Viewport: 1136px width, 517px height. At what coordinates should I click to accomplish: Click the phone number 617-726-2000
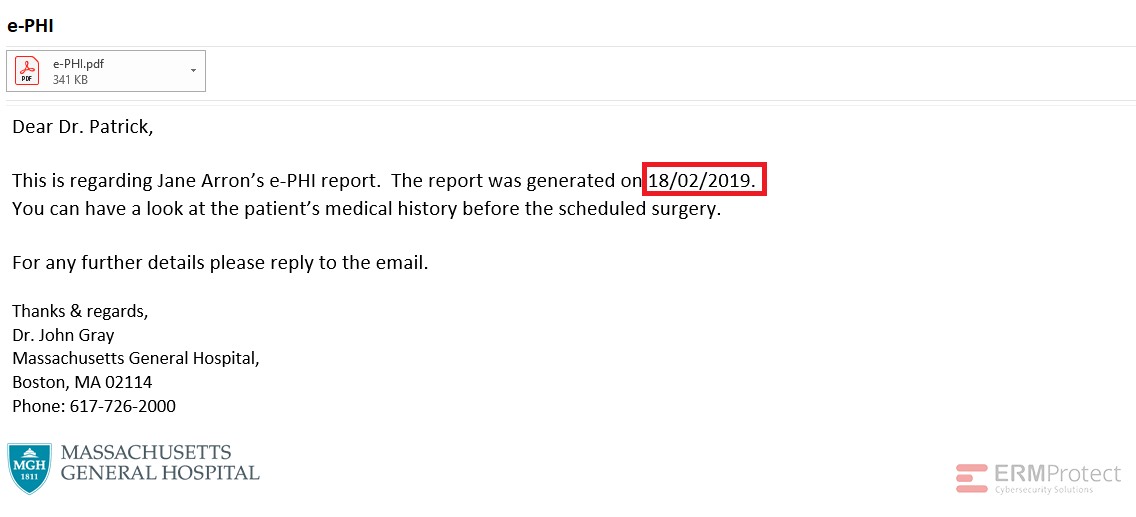click(x=122, y=406)
